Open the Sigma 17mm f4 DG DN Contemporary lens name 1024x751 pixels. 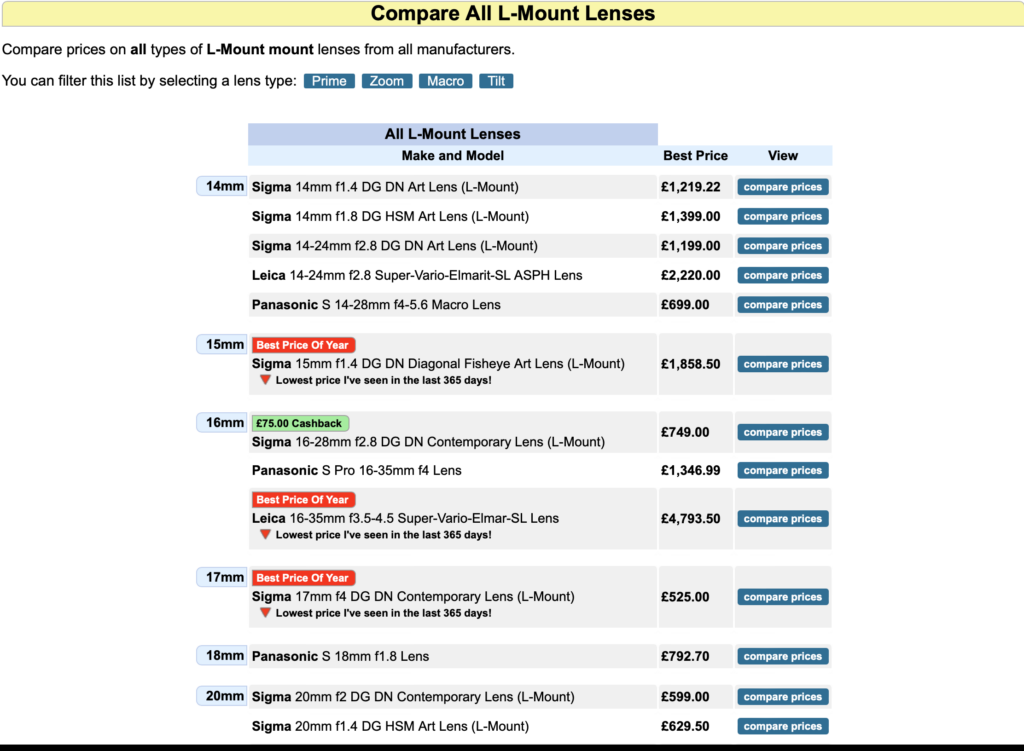[x=413, y=597]
